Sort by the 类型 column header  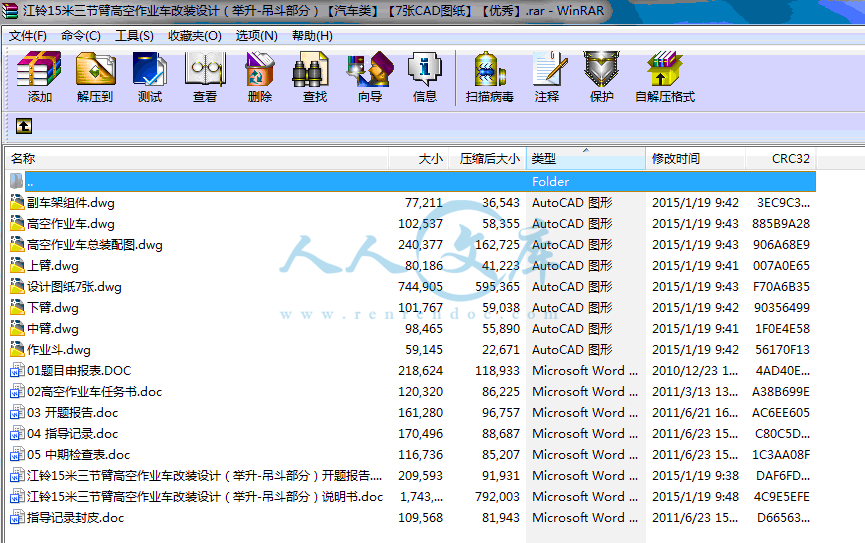coord(586,159)
